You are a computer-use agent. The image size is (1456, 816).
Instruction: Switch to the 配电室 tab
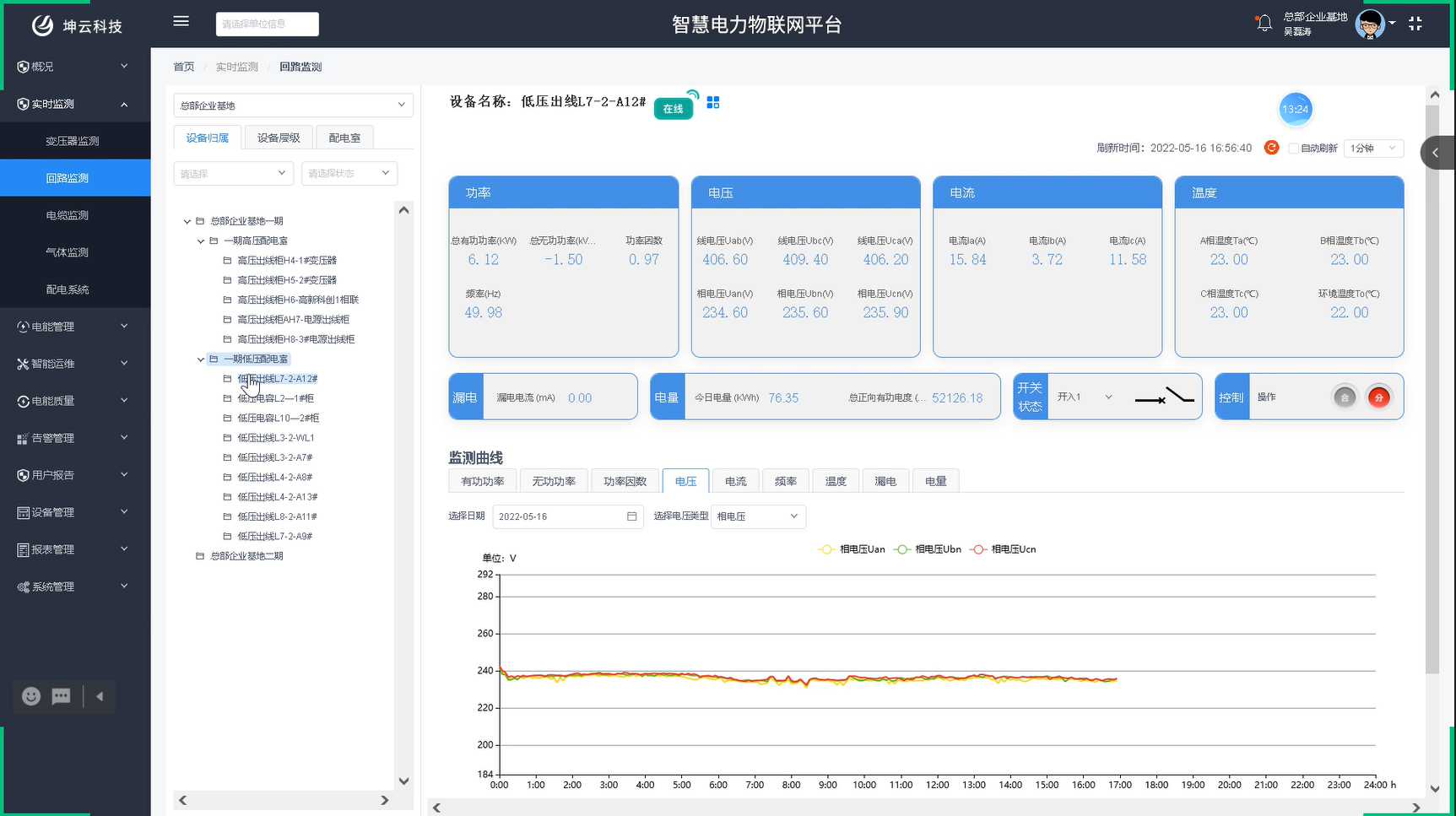pyautogui.click(x=344, y=138)
